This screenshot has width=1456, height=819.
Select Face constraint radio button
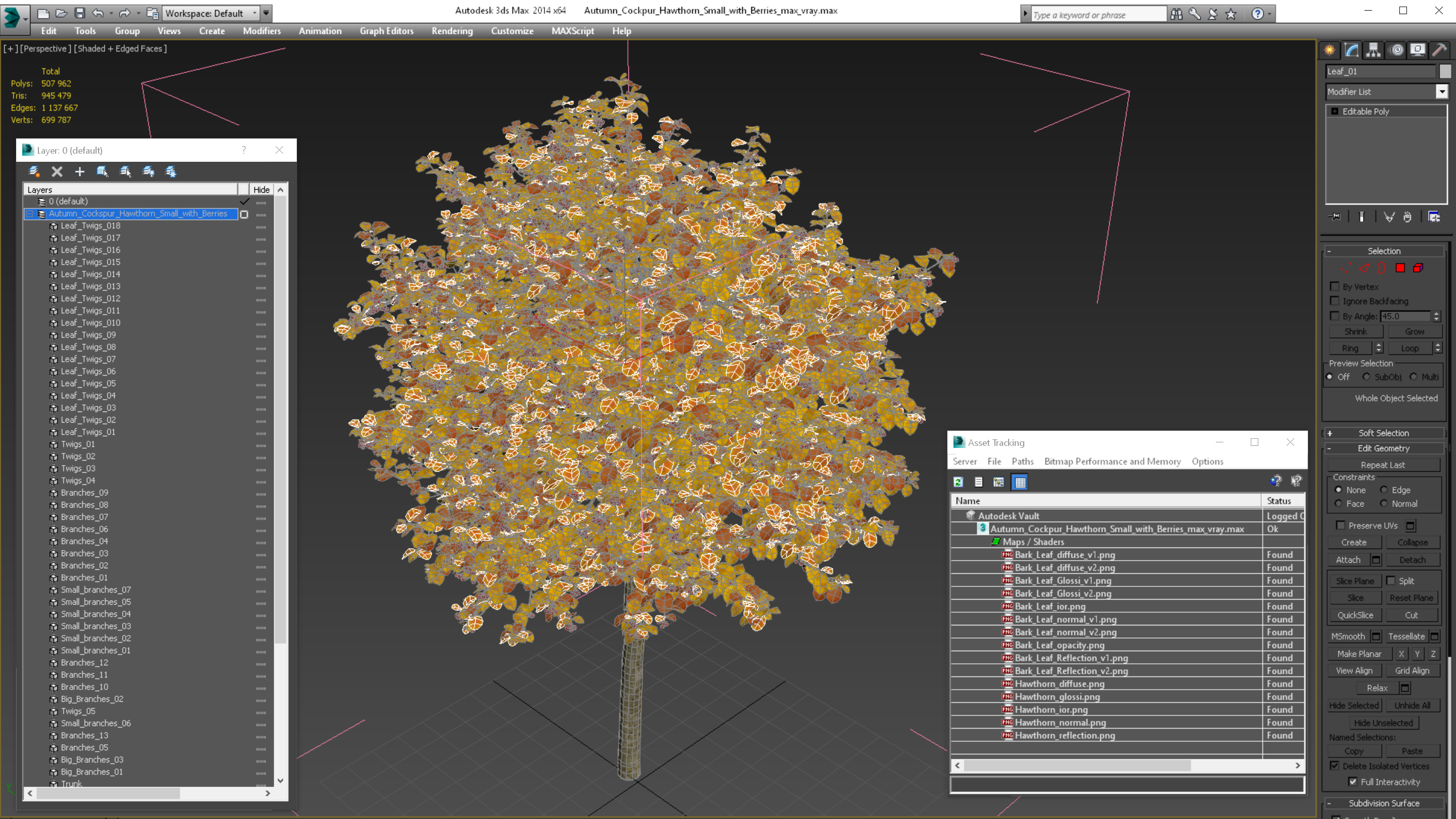[1338, 504]
